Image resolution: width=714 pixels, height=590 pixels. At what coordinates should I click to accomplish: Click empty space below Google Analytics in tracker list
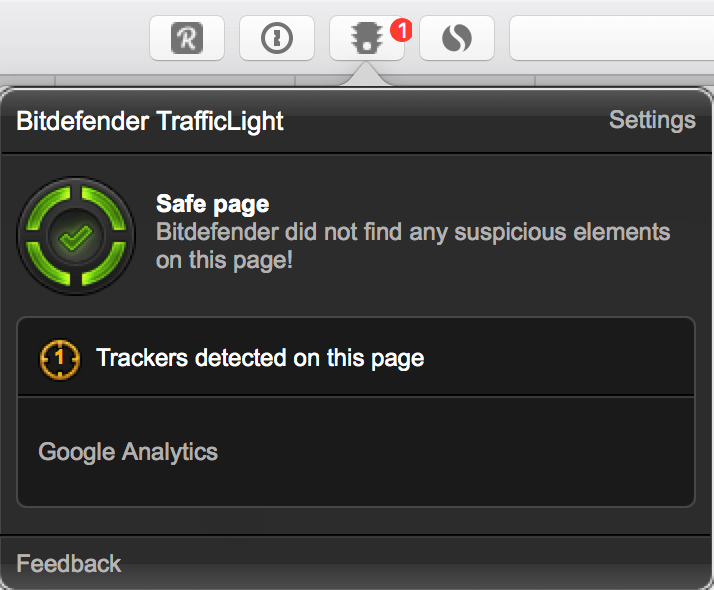pos(355,490)
